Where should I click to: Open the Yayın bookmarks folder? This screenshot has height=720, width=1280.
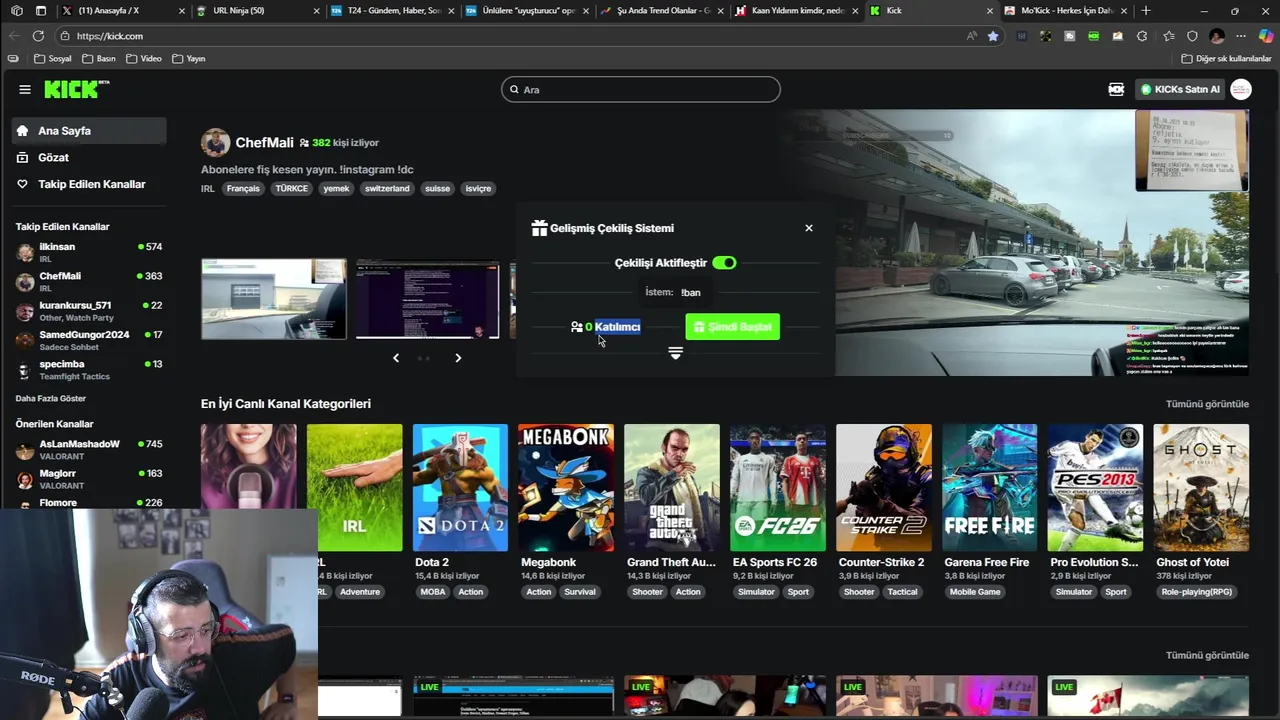188,58
